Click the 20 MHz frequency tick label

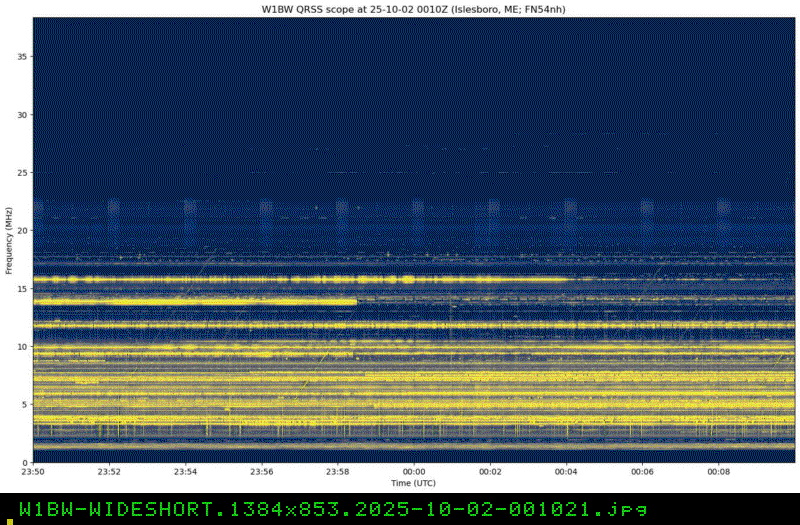pos(22,231)
